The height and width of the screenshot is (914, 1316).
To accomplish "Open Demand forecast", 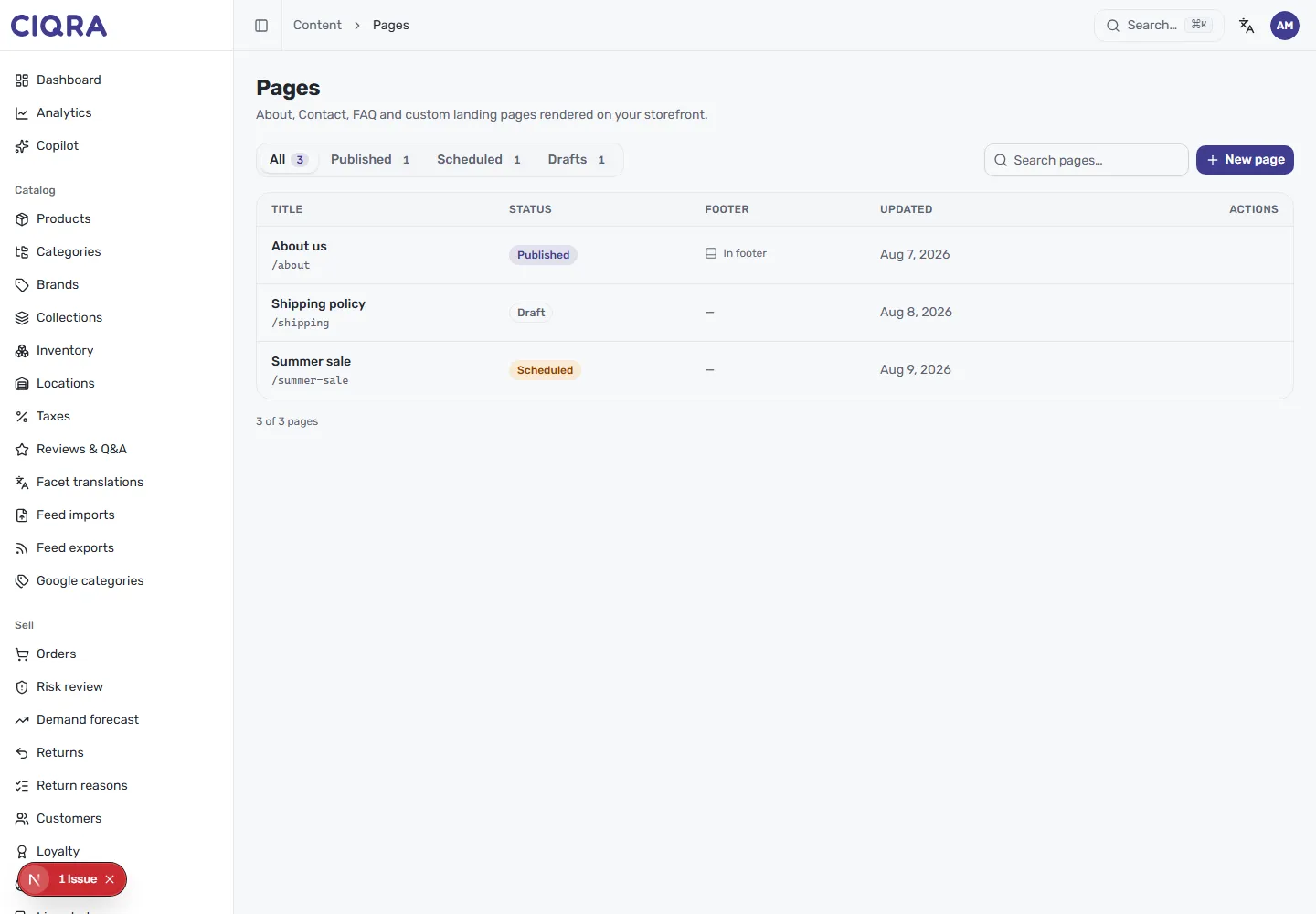I will point(117,720).
